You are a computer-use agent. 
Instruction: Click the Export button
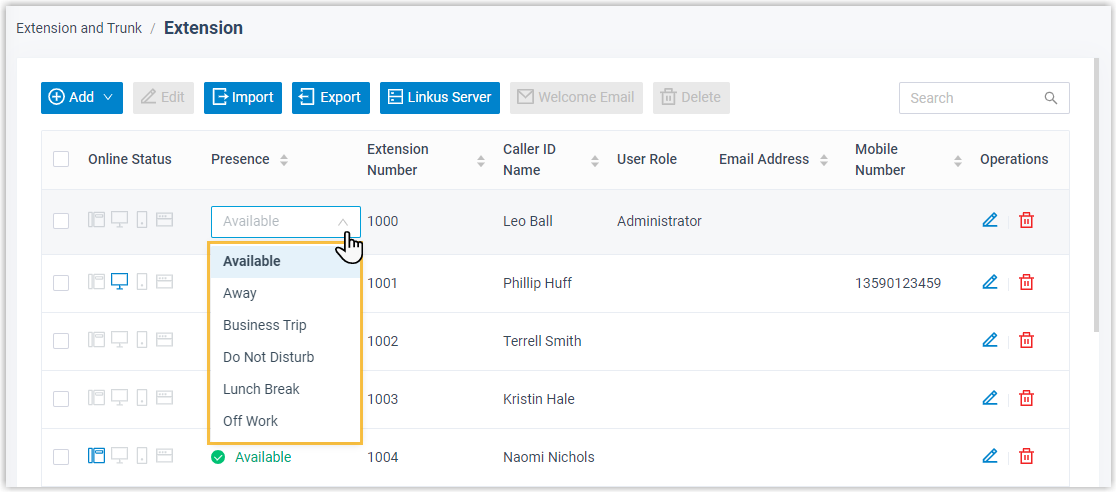click(x=331, y=98)
